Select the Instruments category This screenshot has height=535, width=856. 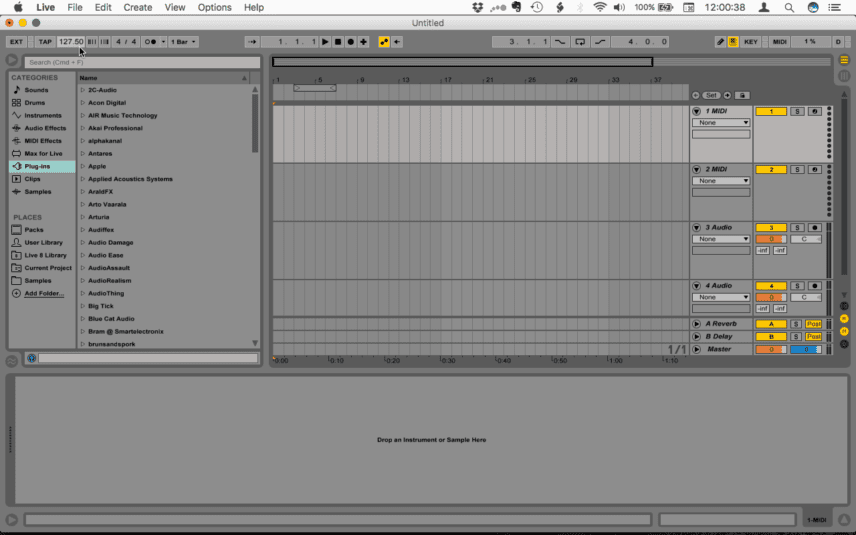pos(43,115)
